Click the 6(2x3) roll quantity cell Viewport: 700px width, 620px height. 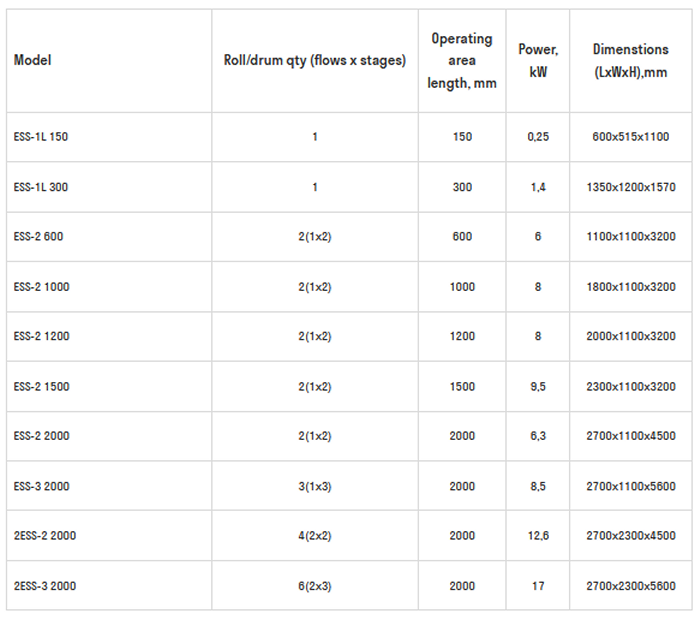(314, 586)
